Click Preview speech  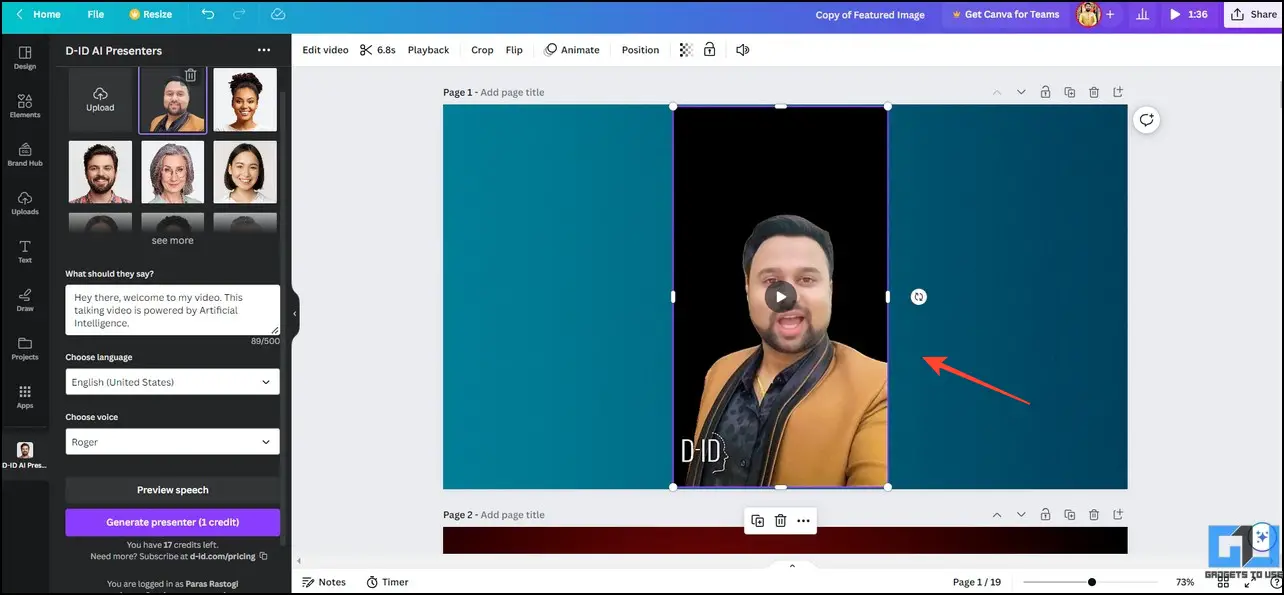click(x=173, y=490)
